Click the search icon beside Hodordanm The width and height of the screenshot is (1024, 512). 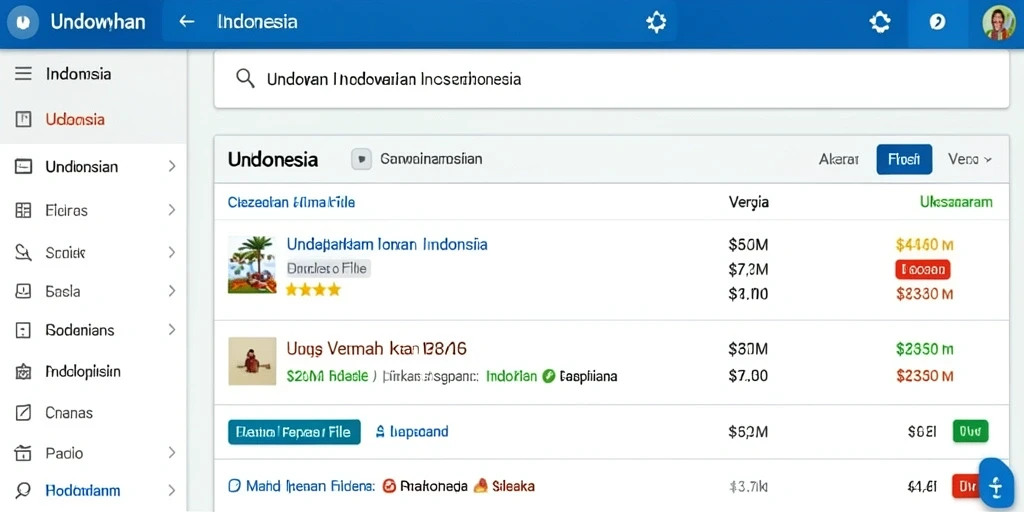[24, 490]
